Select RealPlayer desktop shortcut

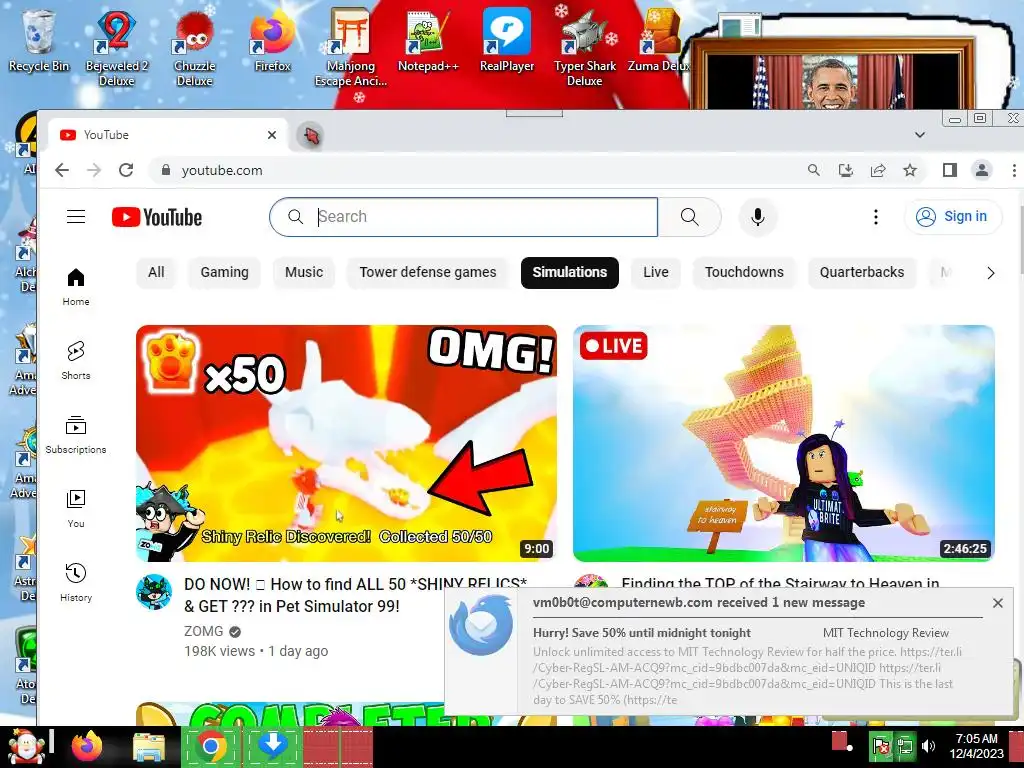tap(507, 39)
